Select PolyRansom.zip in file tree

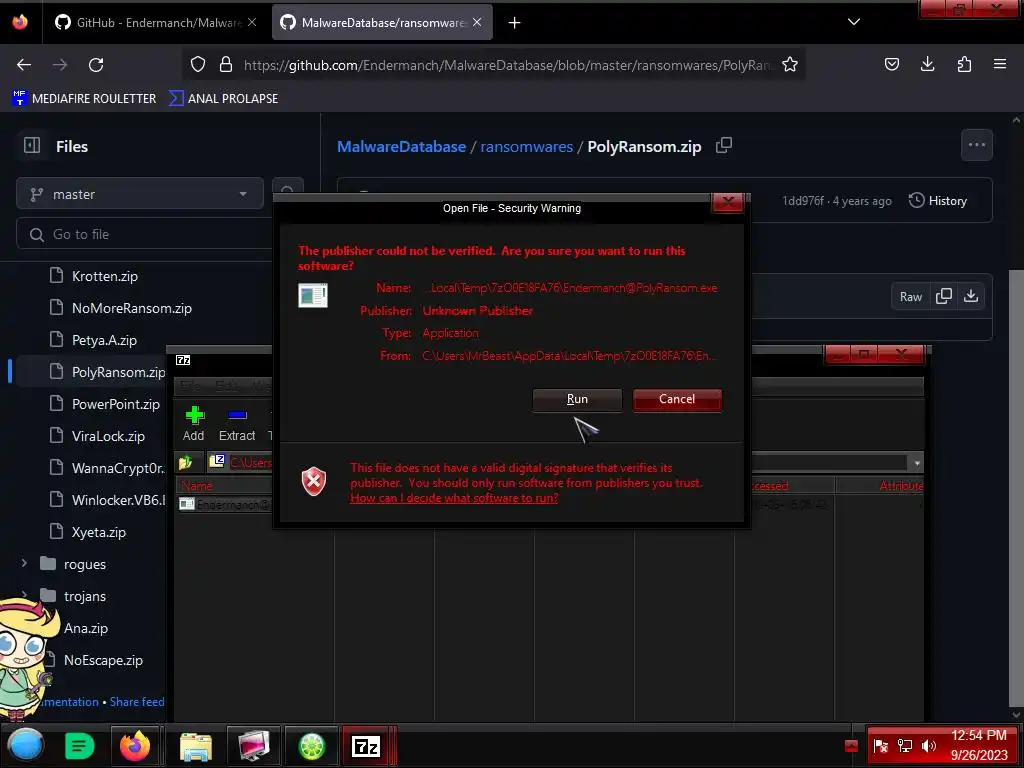pos(118,372)
